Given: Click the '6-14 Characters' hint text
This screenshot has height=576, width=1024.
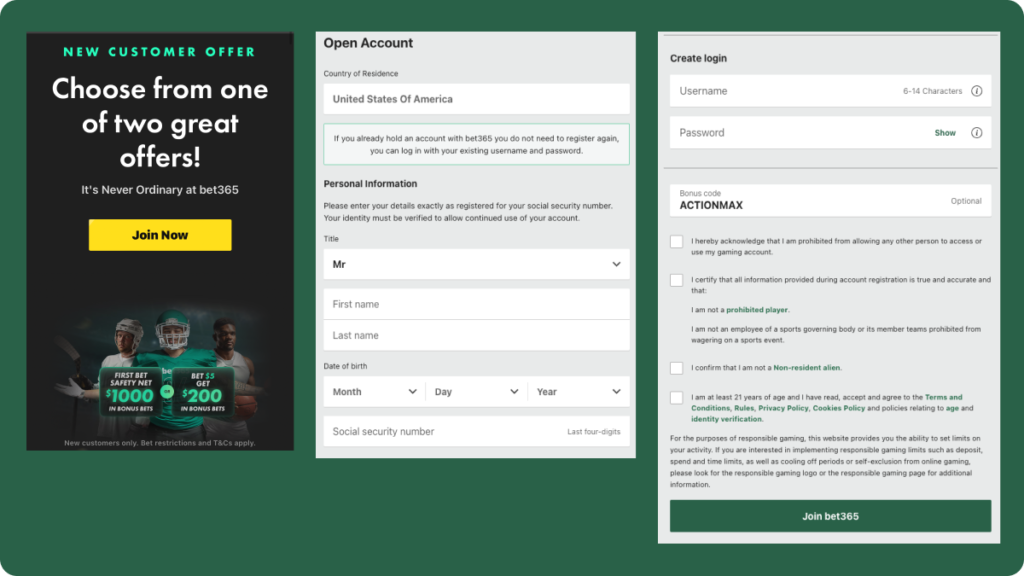Looking at the screenshot, I should coord(933,91).
